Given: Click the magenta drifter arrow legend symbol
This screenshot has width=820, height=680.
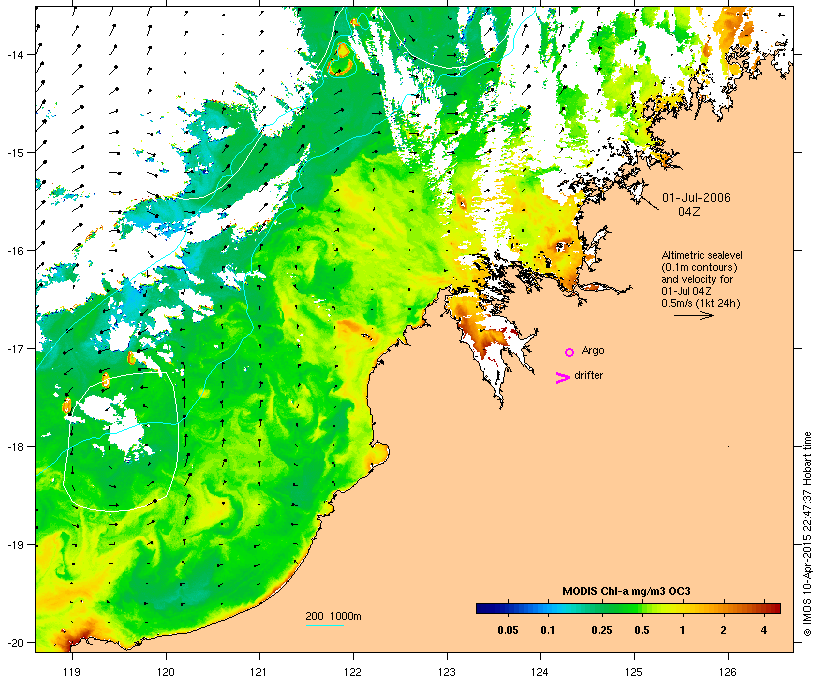Looking at the screenshot, I should pyautogui.click(x=563, y=378).
